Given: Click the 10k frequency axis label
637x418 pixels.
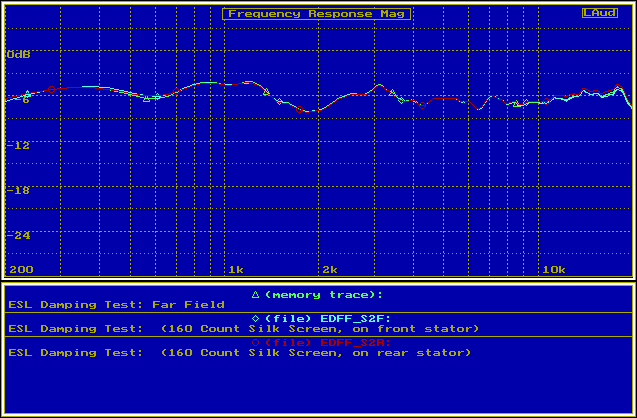Looking at the screenshot, I should 554,270.
